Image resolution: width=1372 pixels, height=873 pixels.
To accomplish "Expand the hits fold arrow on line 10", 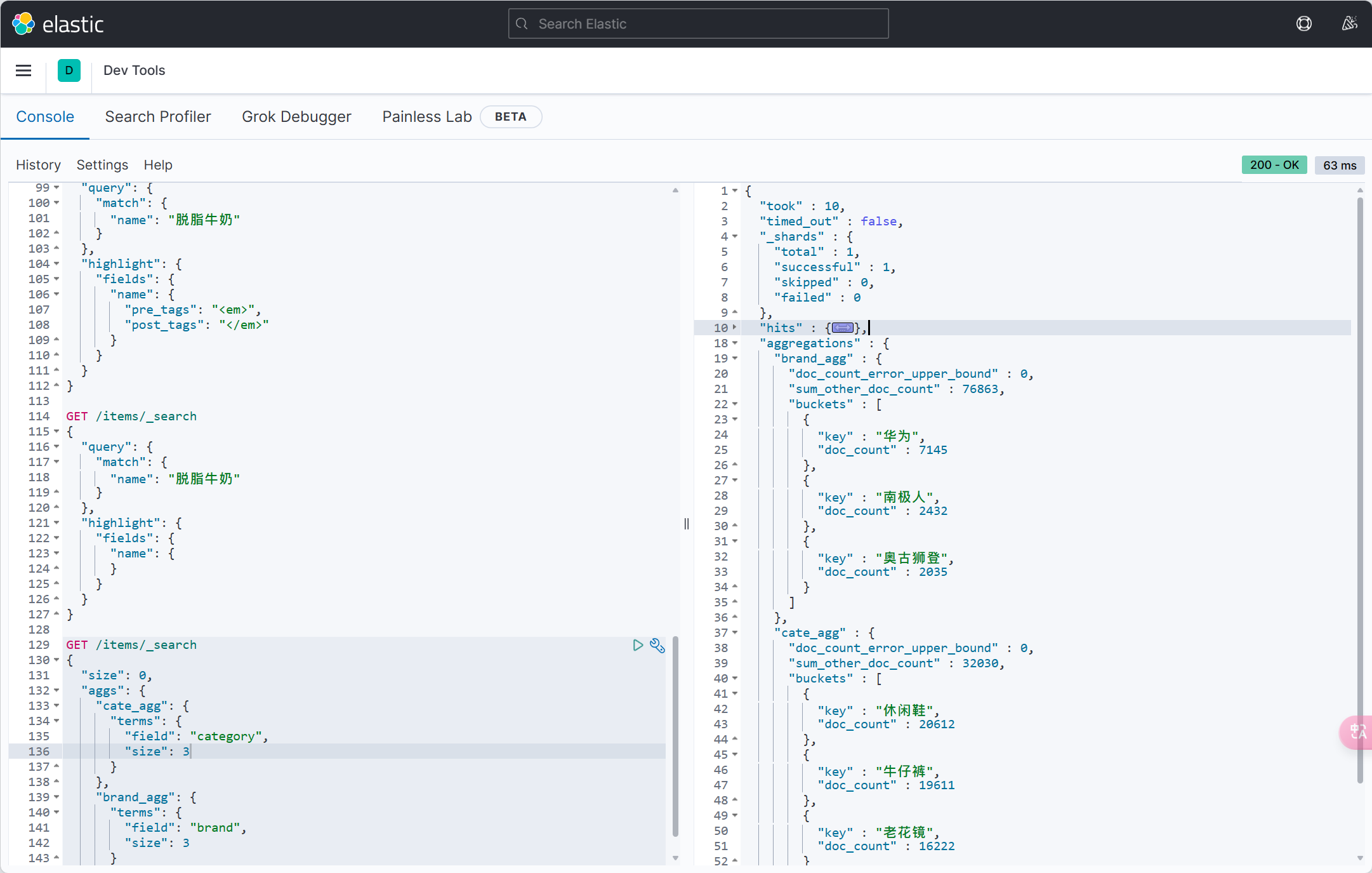I will tap(735, 328).
